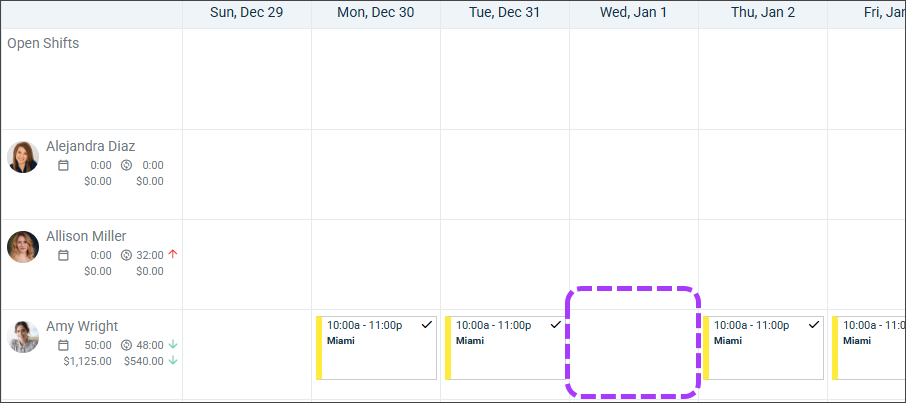The image size is (906, 403).
Task: Click the checkmark on Amy's Monday Dec 30 shift
Action: (427, 324)
